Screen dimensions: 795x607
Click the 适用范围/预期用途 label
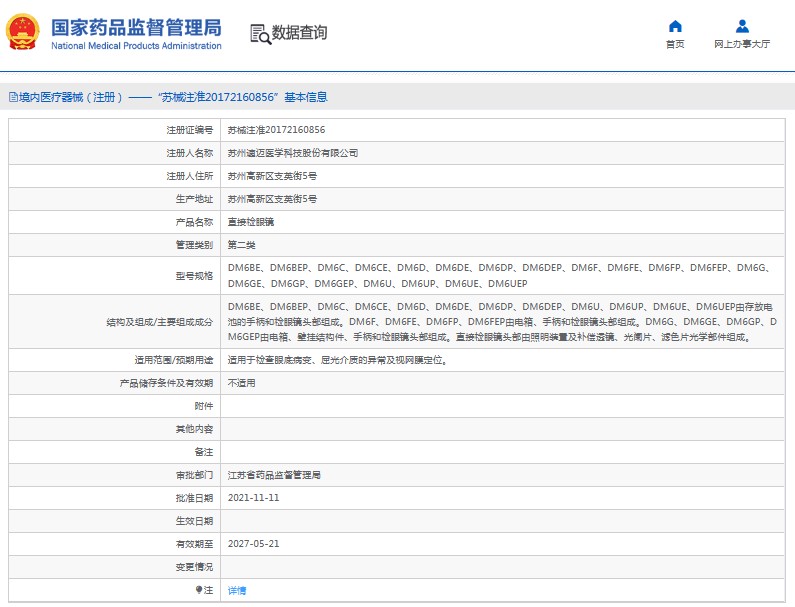click(x=173, y=360)
